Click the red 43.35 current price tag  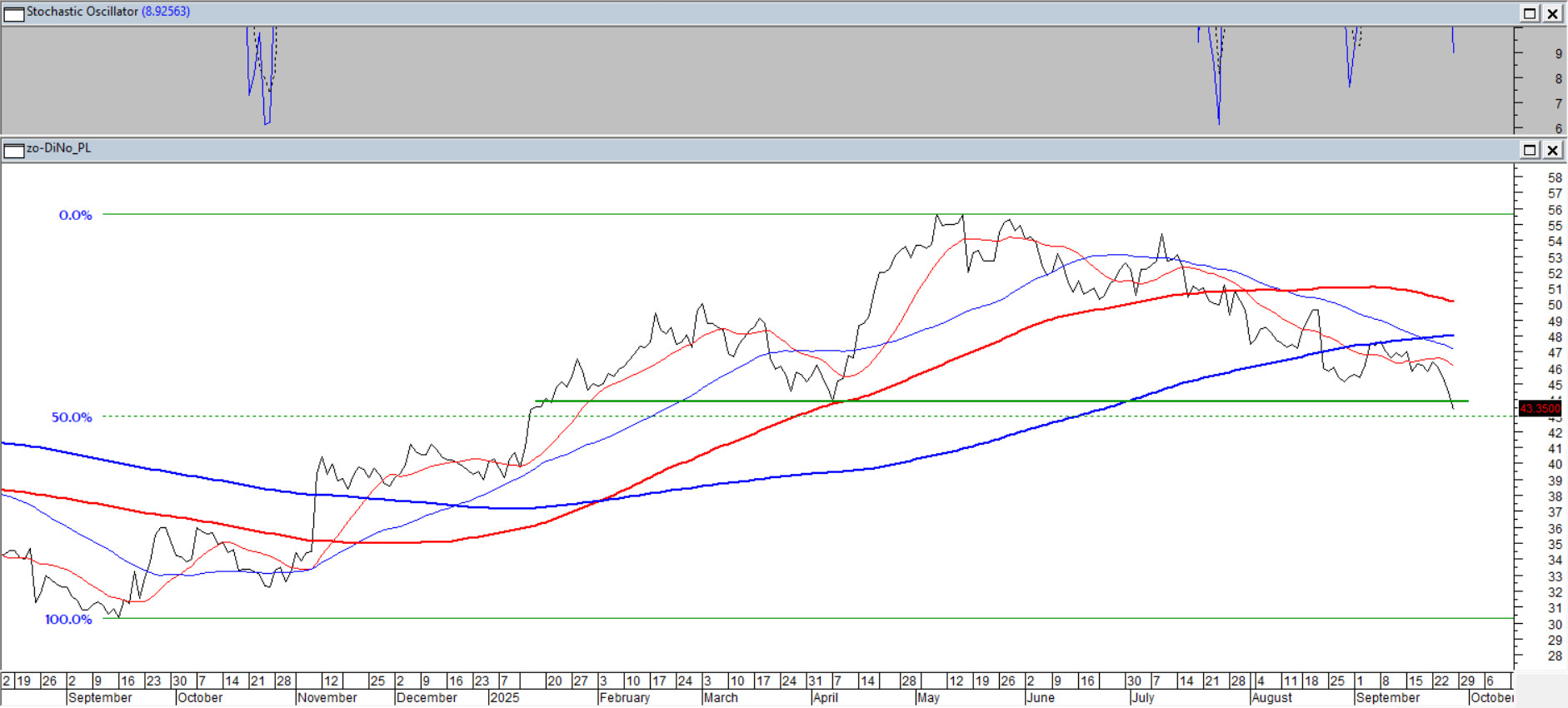[1540, 408]
